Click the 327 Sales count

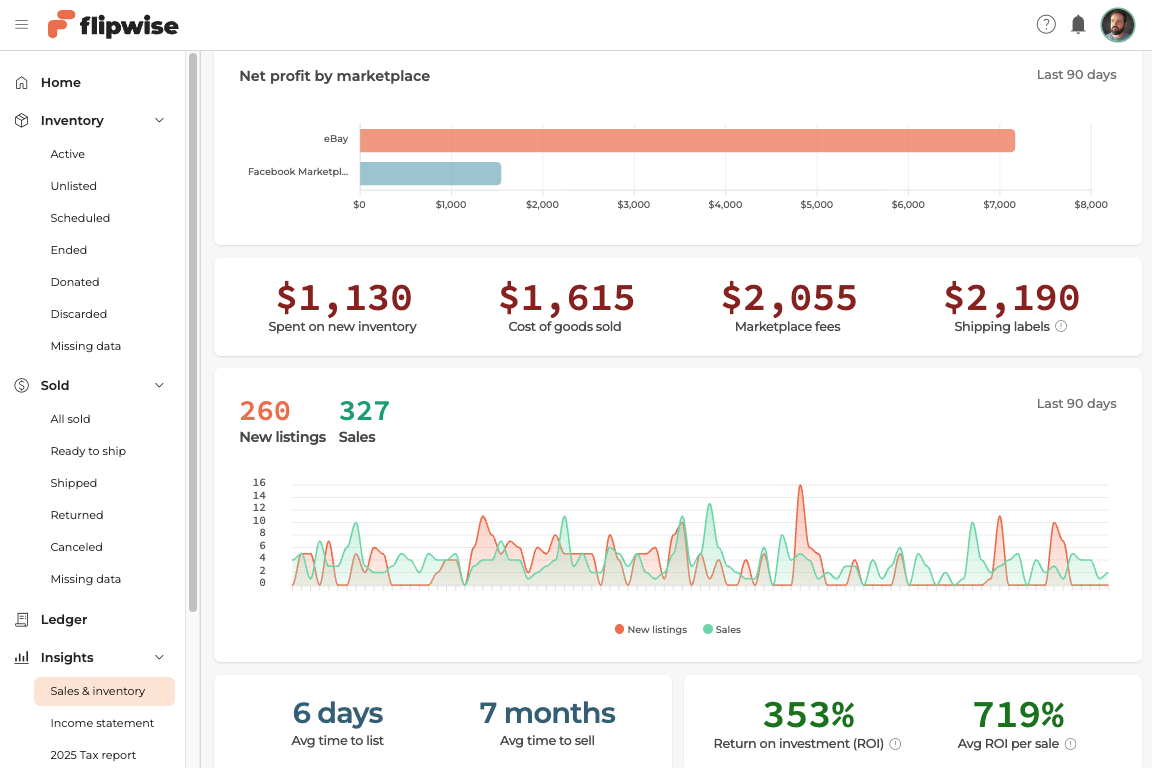pos(364,411)
